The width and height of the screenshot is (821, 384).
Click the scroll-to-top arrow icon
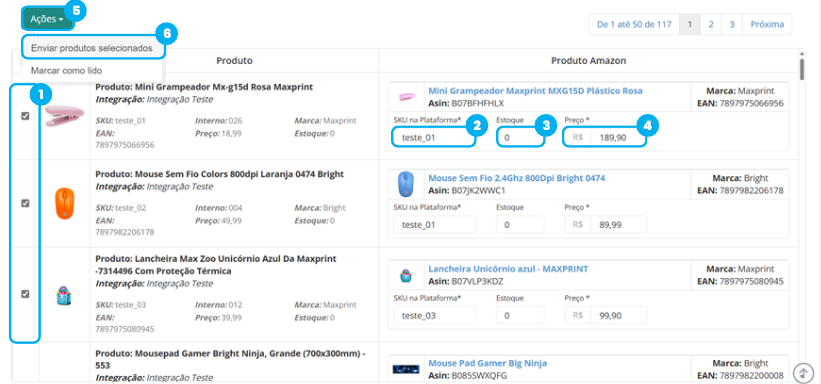click(x=802, y=373)
